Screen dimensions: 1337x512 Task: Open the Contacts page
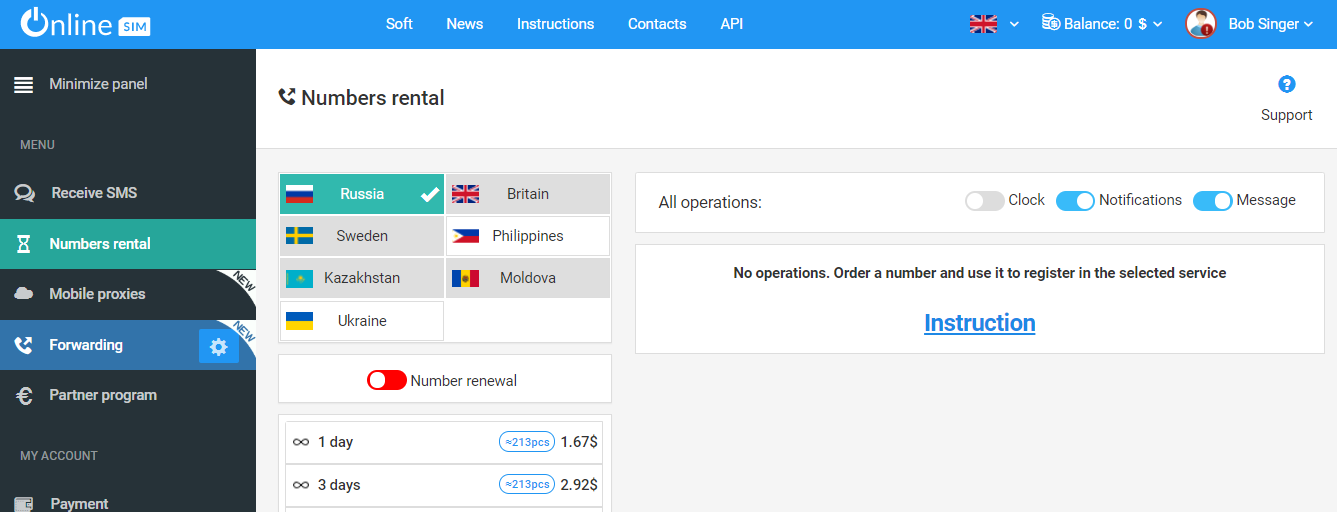click(657, 24)
